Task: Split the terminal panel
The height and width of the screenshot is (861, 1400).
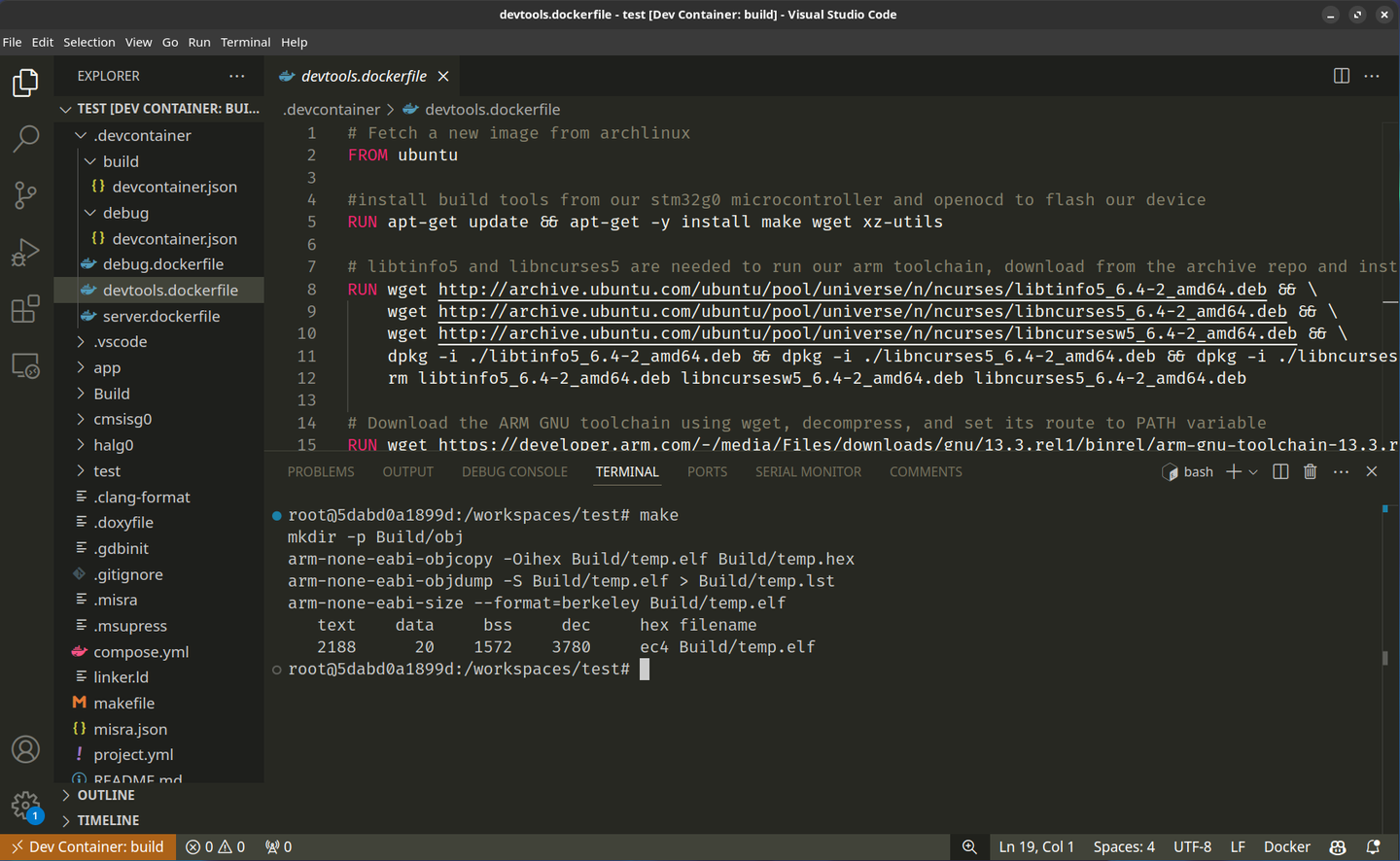Action: (1280, 471)
